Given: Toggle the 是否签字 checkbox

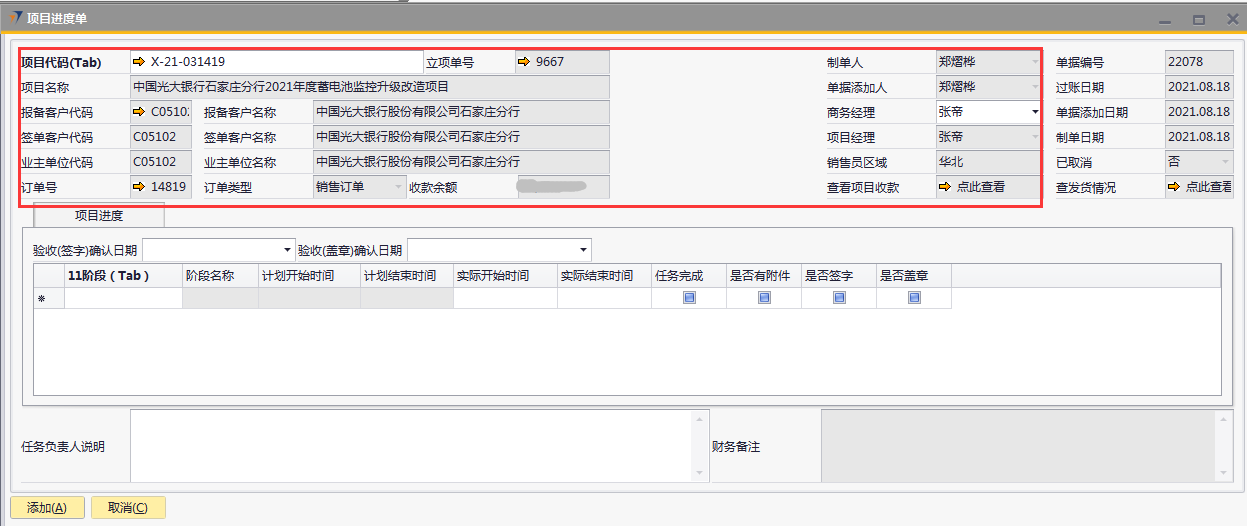Looking at the screenshot, I should tap(839, 298).
